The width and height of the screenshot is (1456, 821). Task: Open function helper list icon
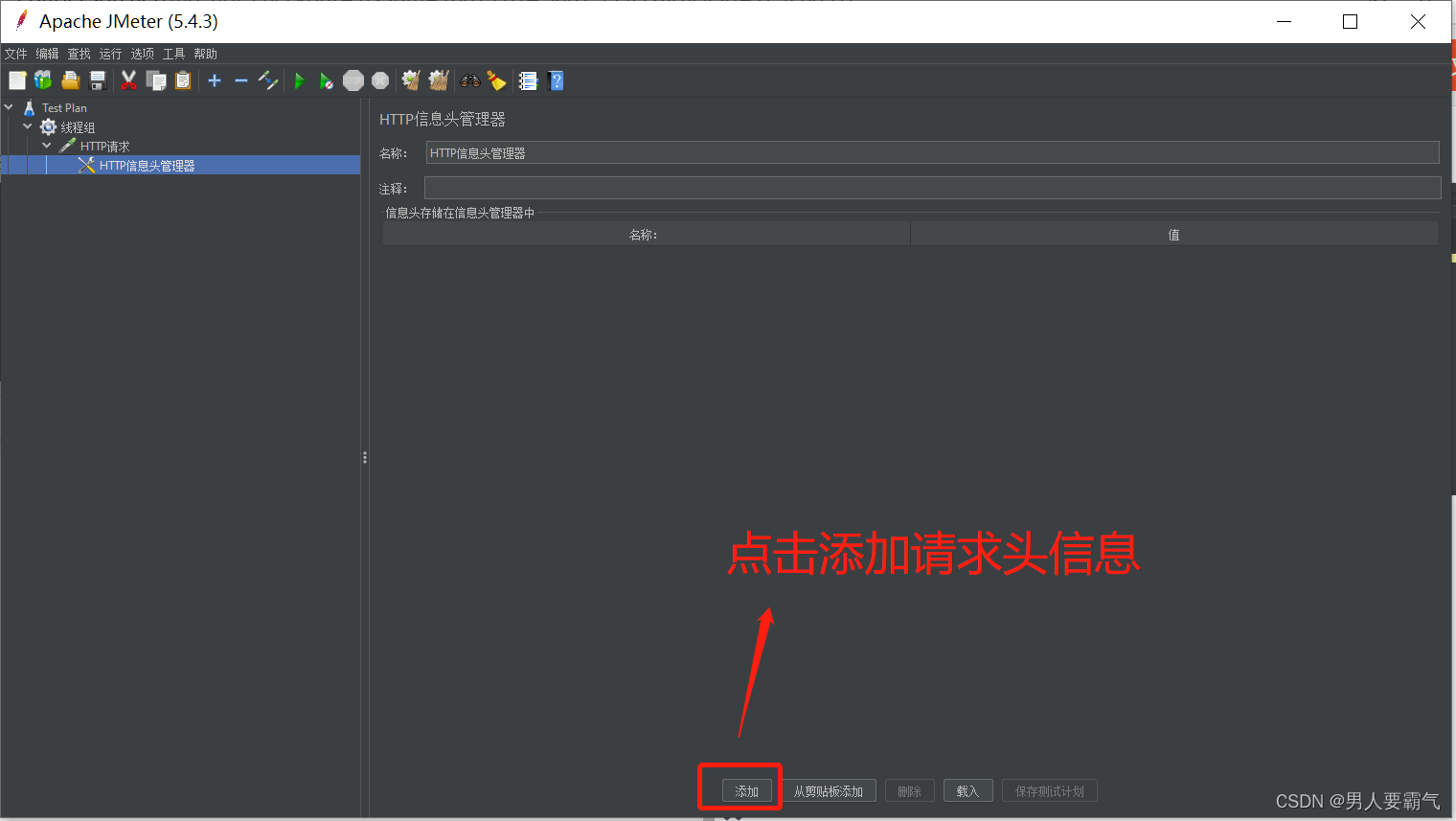pos(528,80)
